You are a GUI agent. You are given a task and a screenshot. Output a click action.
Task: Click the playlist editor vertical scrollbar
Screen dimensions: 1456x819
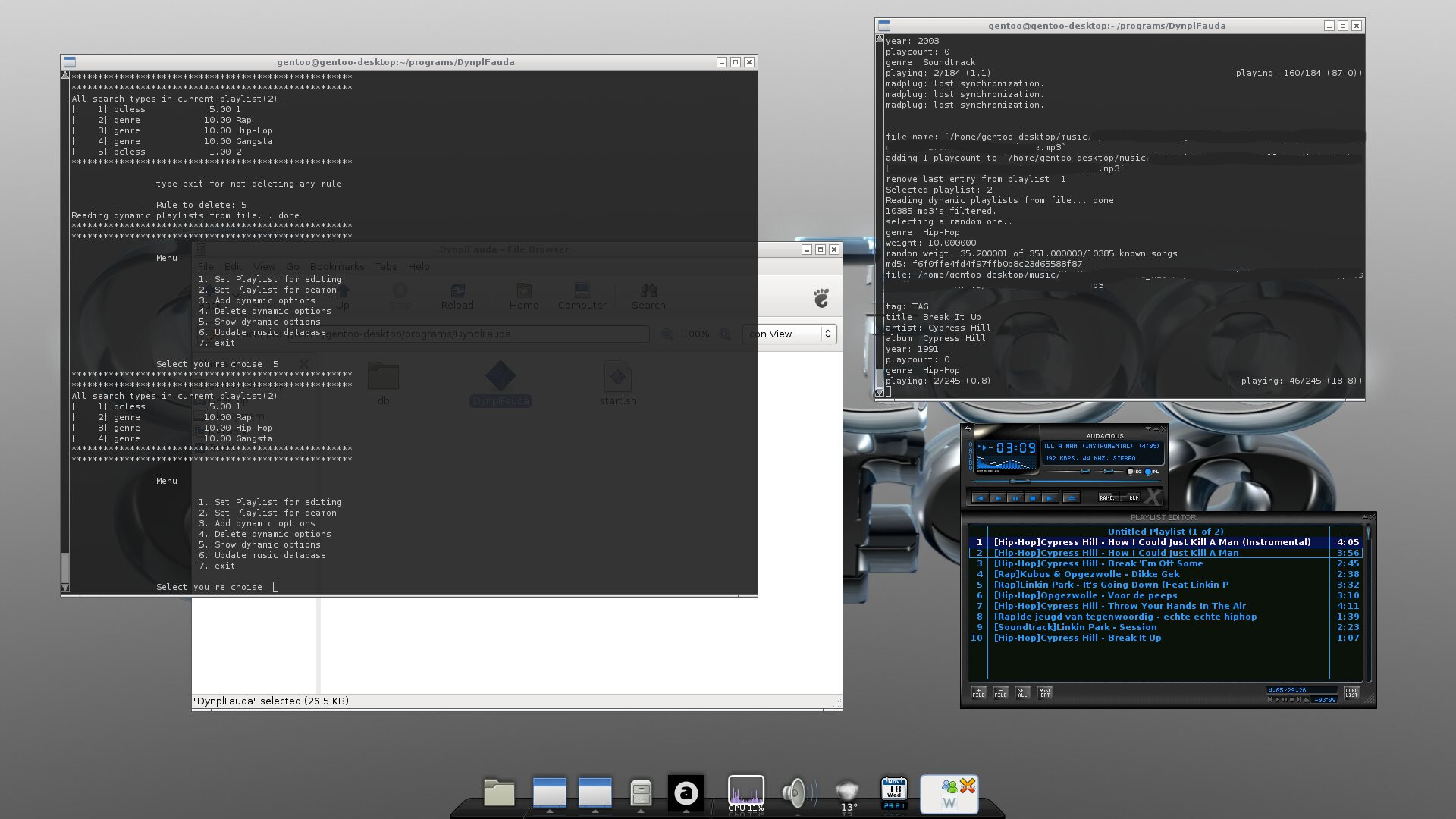[1368, 603]
